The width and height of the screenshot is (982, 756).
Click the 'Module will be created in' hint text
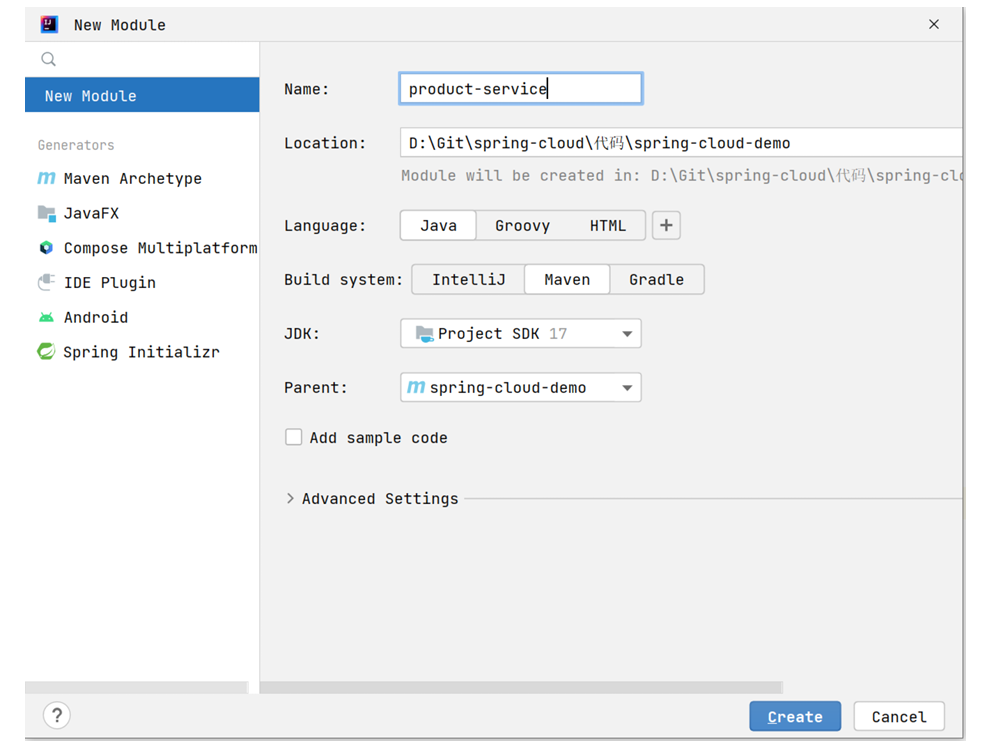click(681, 175)
